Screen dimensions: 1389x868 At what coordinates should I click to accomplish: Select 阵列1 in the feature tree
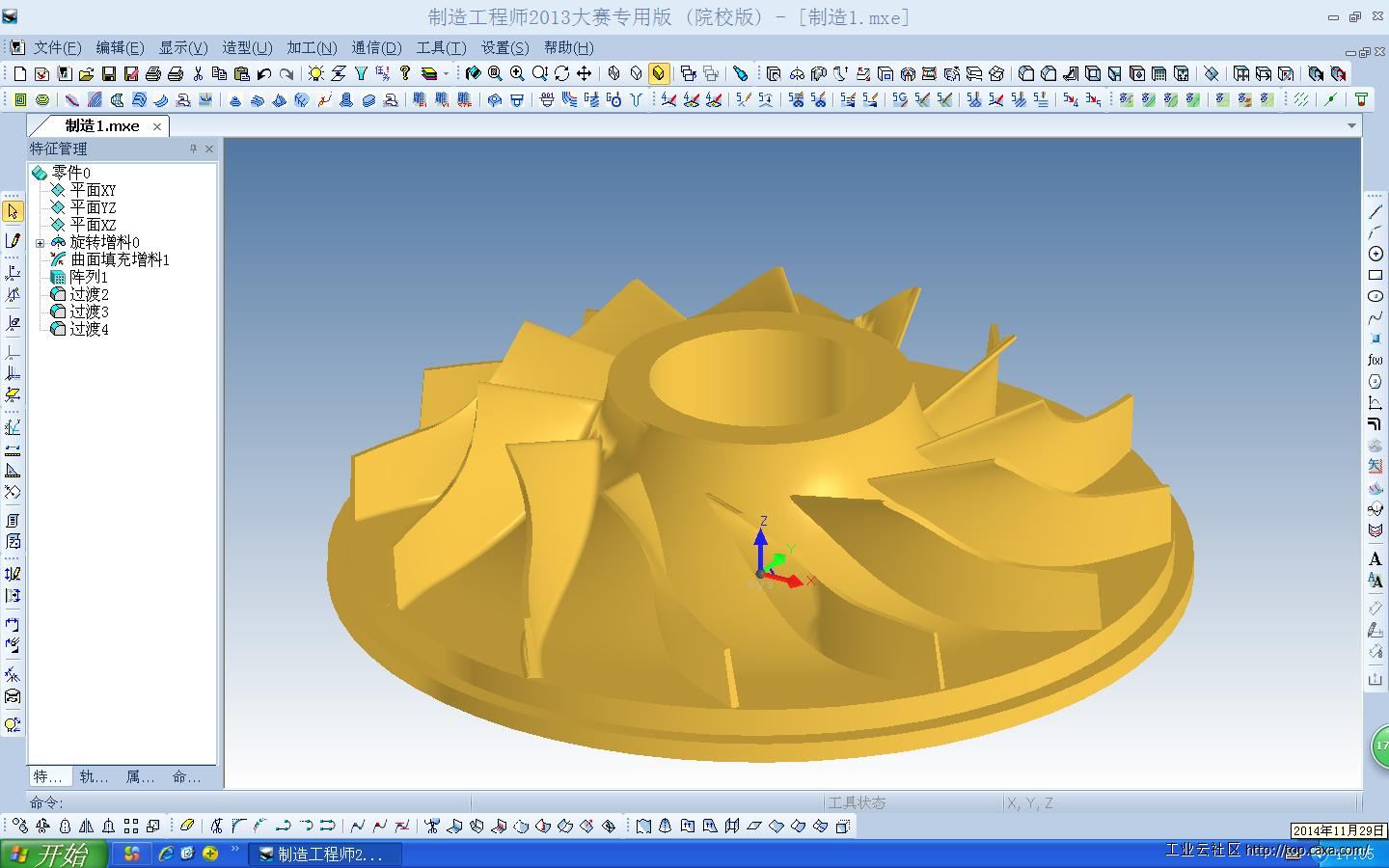[88, 277]
